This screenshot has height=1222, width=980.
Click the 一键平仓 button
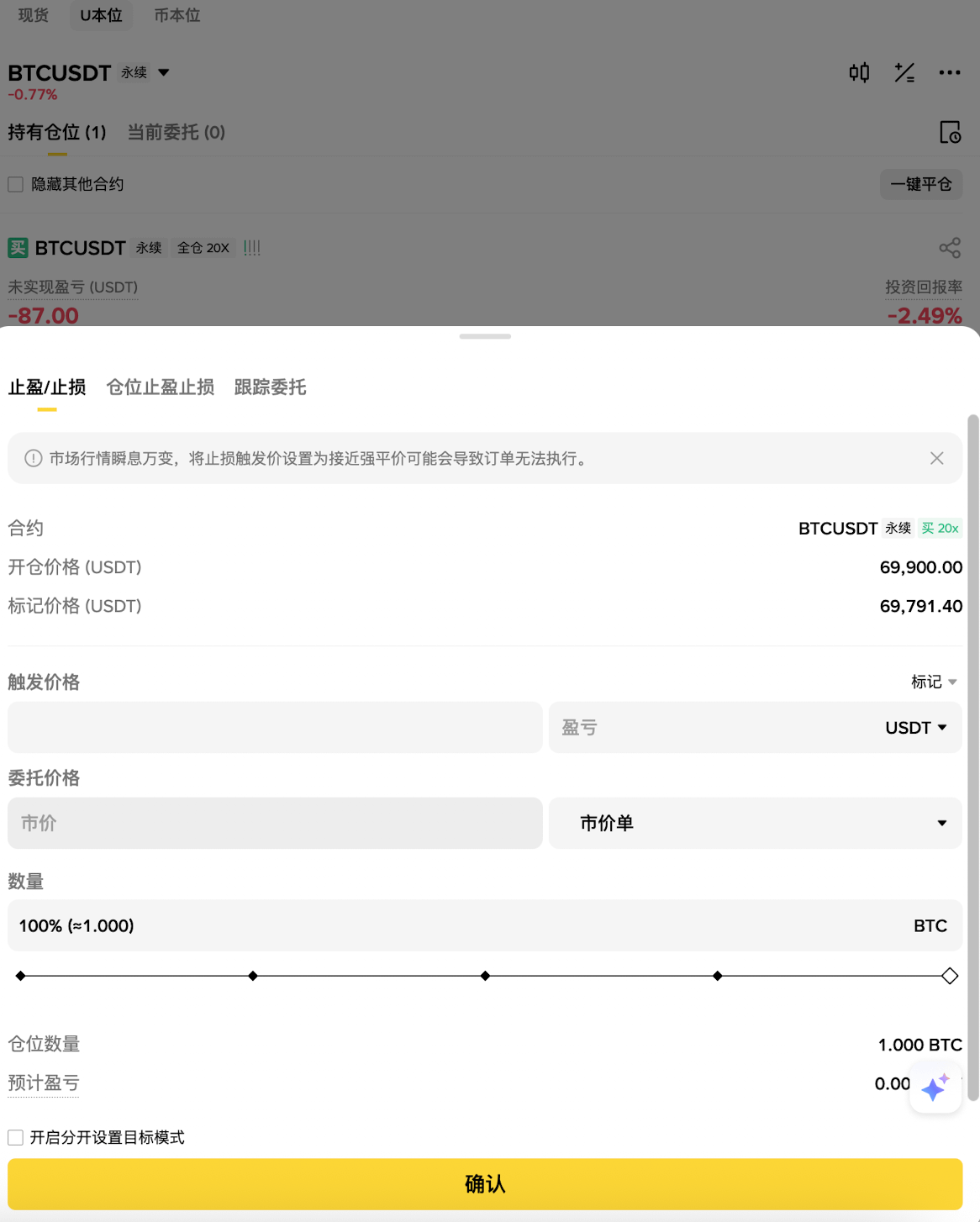click(921, 183)
